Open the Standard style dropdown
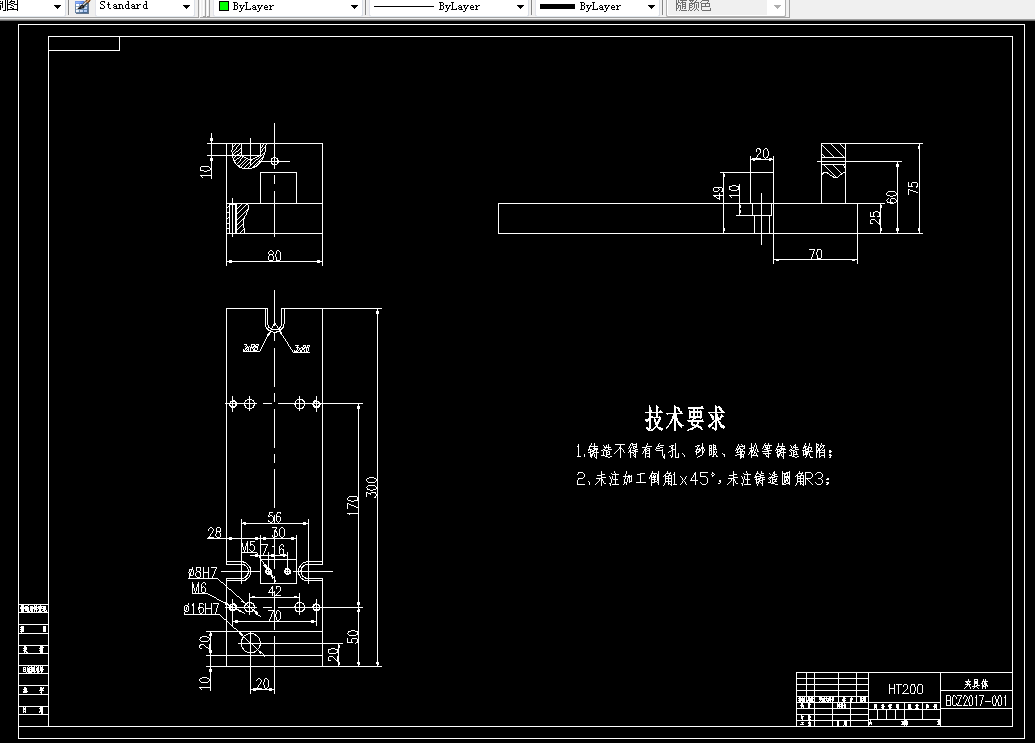1035x743 pixels. pos(186,7)
